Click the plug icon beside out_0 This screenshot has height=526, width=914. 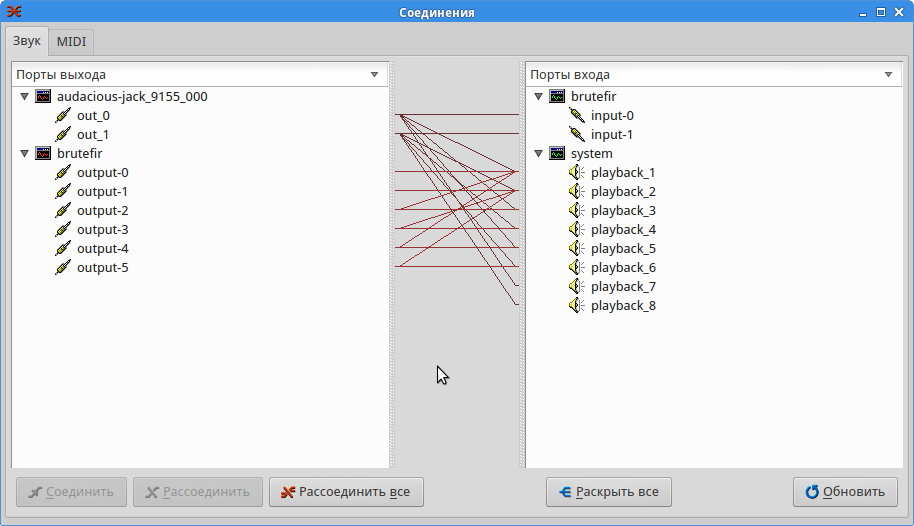coord(63,115)
